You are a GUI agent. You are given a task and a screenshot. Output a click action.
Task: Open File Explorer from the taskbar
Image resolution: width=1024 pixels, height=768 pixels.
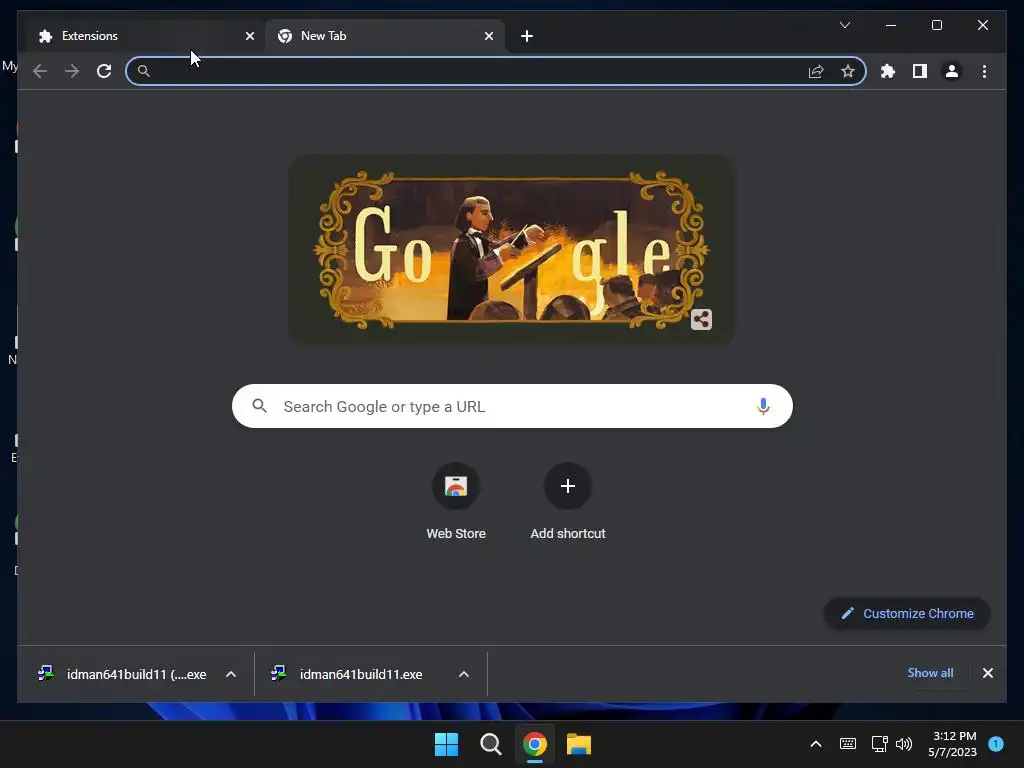(579, 744)
